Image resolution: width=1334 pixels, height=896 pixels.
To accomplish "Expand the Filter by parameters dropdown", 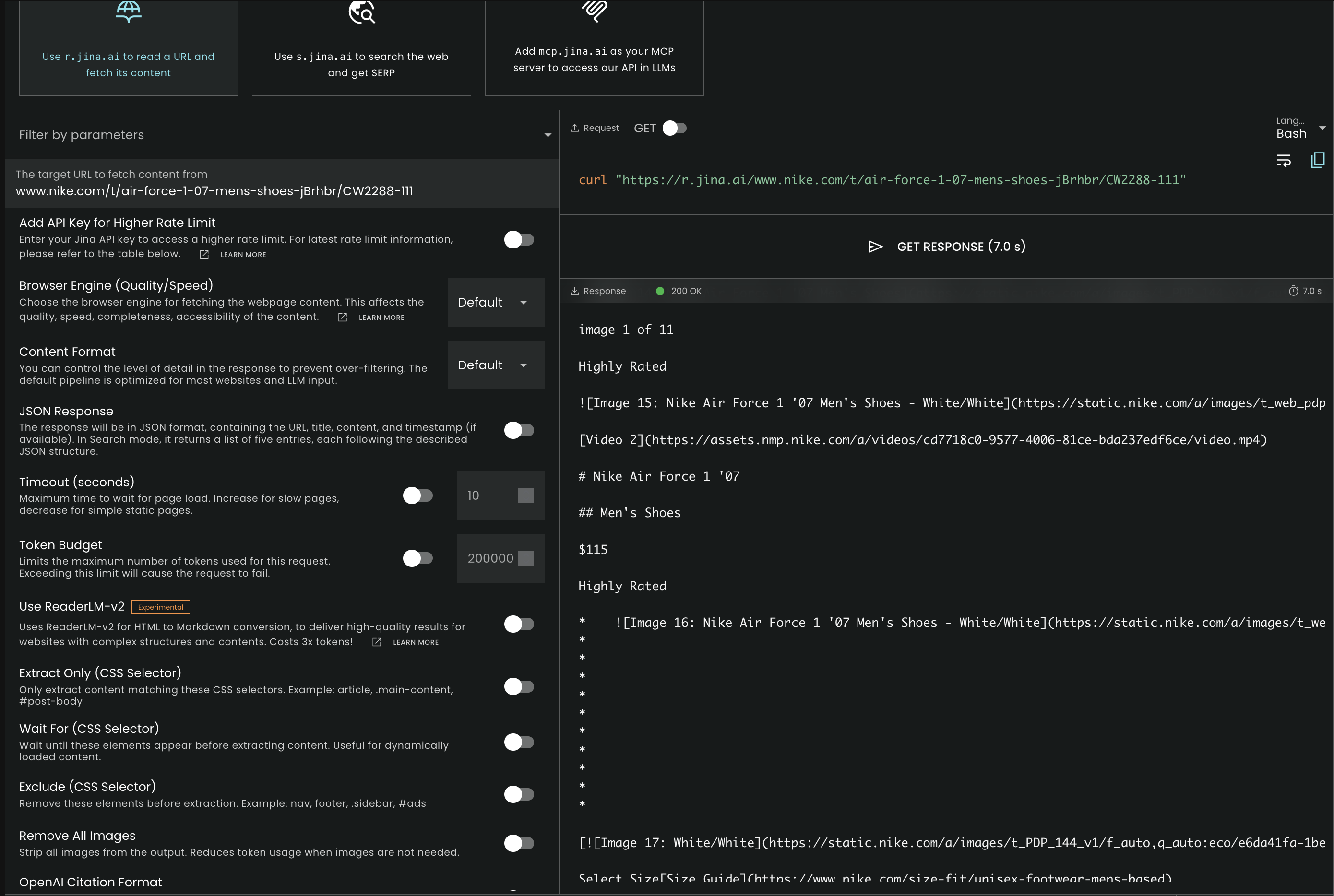I will coord(282,135).
